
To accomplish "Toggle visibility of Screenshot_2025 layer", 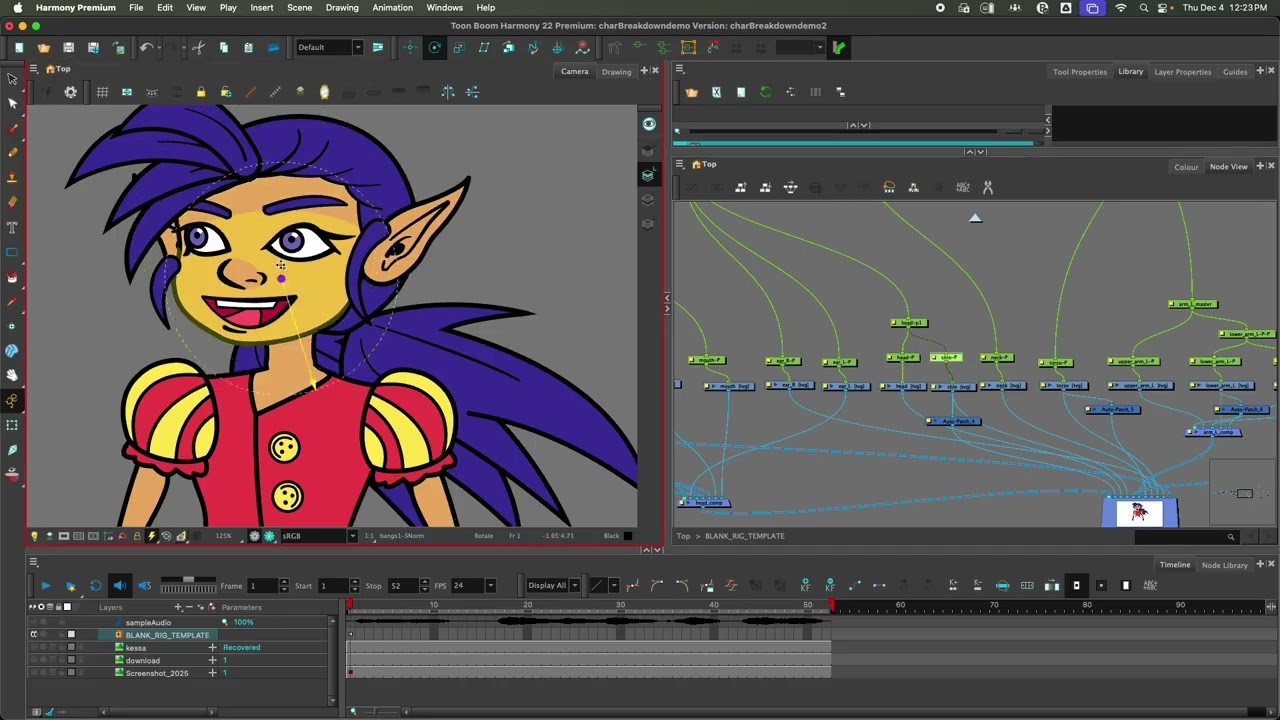I will pyautogui.click(x=33, y=673).
